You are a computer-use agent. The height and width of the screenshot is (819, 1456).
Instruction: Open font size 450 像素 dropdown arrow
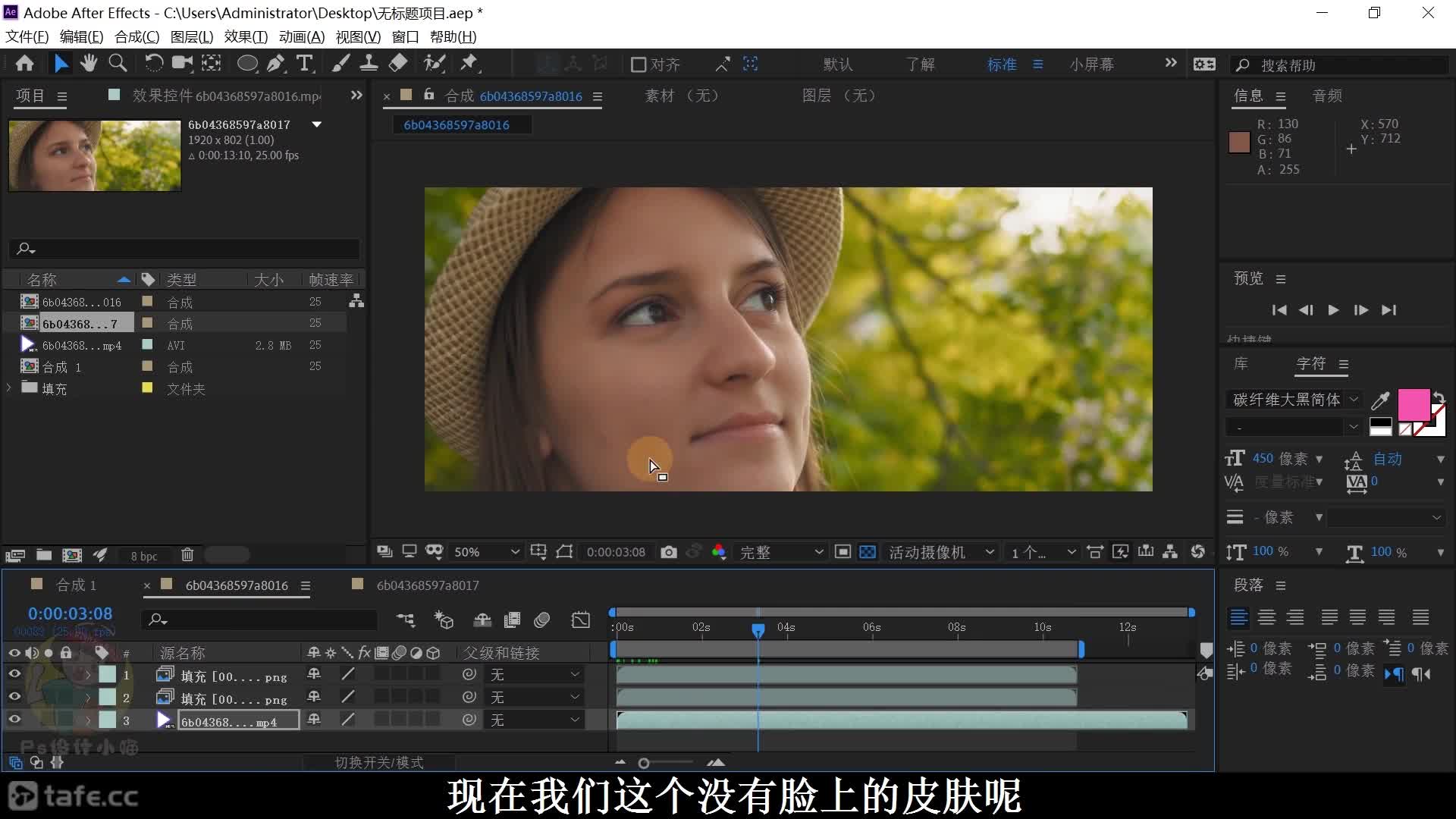pos(1319,459)
